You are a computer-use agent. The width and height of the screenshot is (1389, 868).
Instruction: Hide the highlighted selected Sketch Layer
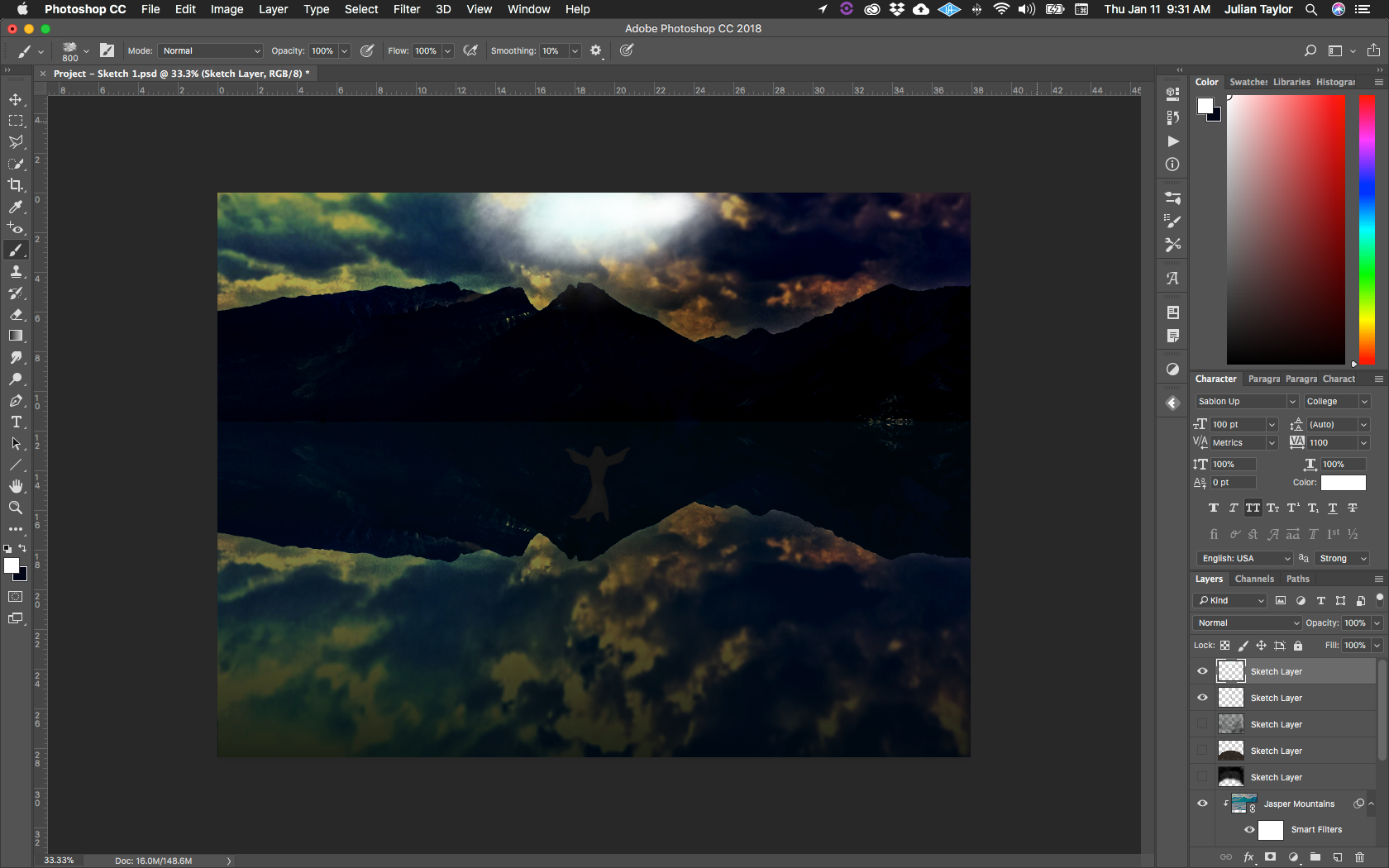pyautogui.click(x=1202, y=671)
